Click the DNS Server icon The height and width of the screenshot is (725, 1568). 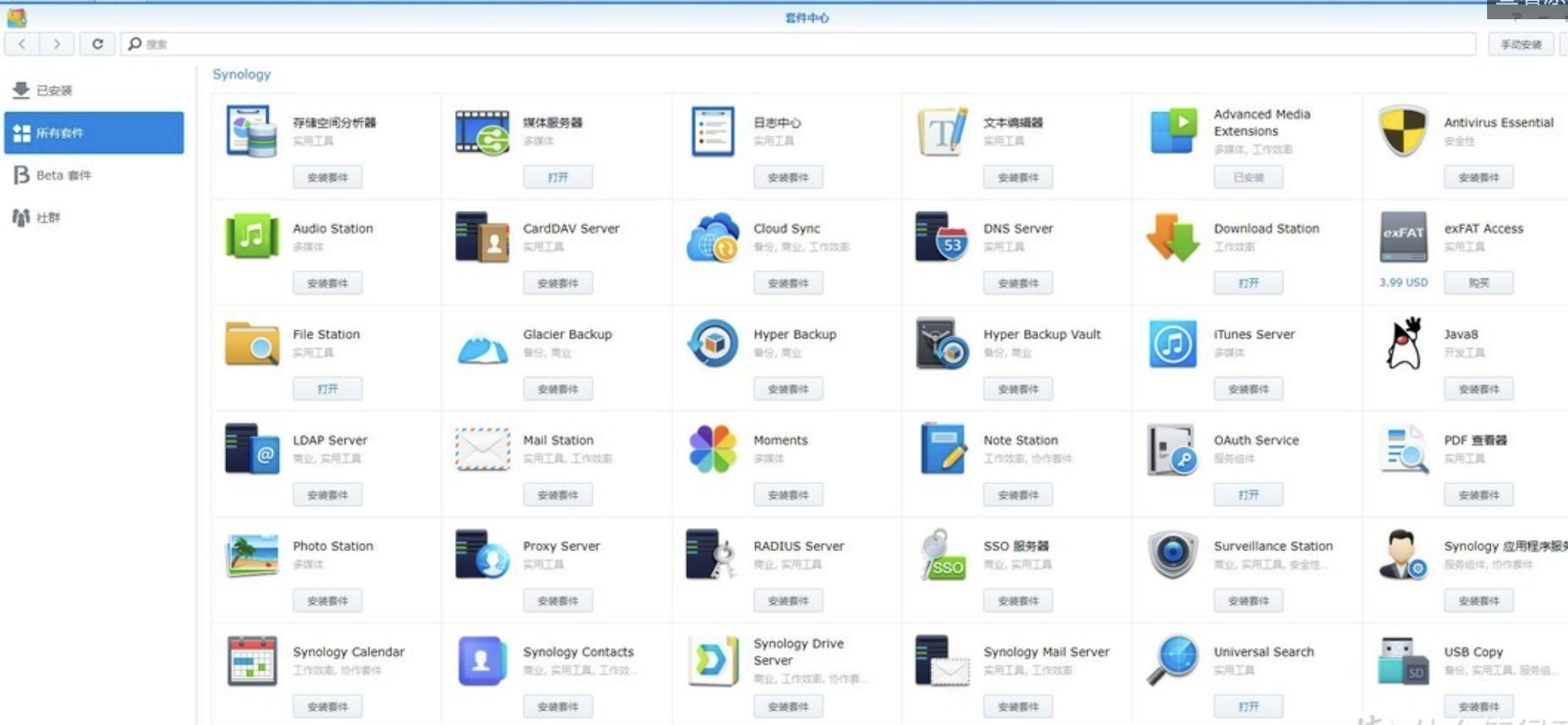(x=943, y=237)
